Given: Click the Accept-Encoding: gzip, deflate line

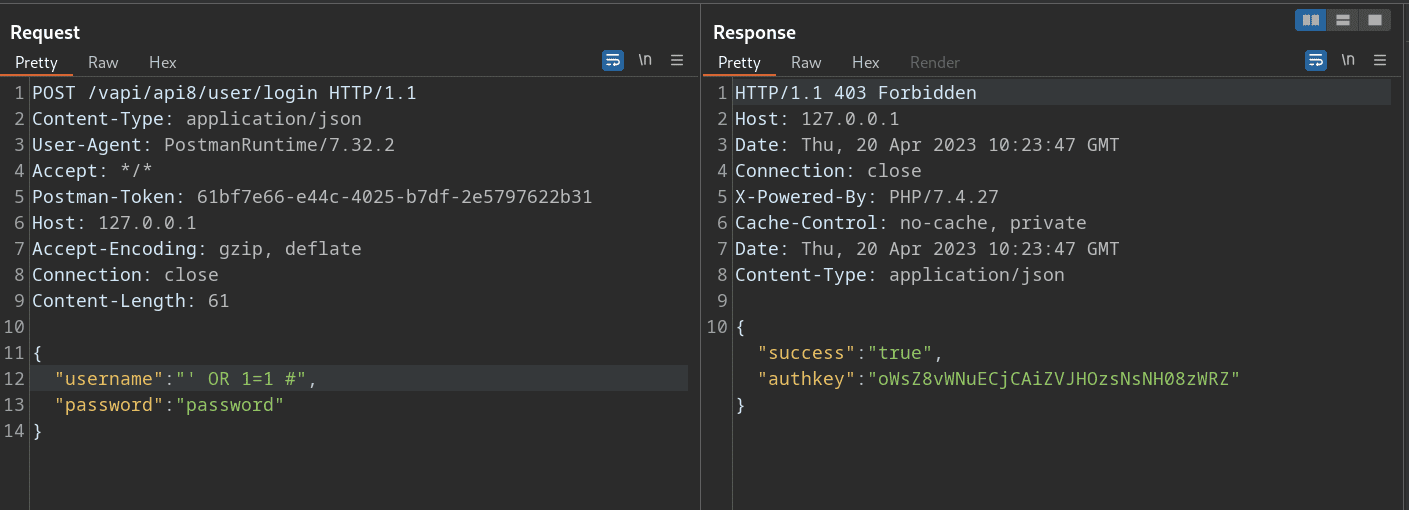Looking at the screenshot, I should coord(197,249).
